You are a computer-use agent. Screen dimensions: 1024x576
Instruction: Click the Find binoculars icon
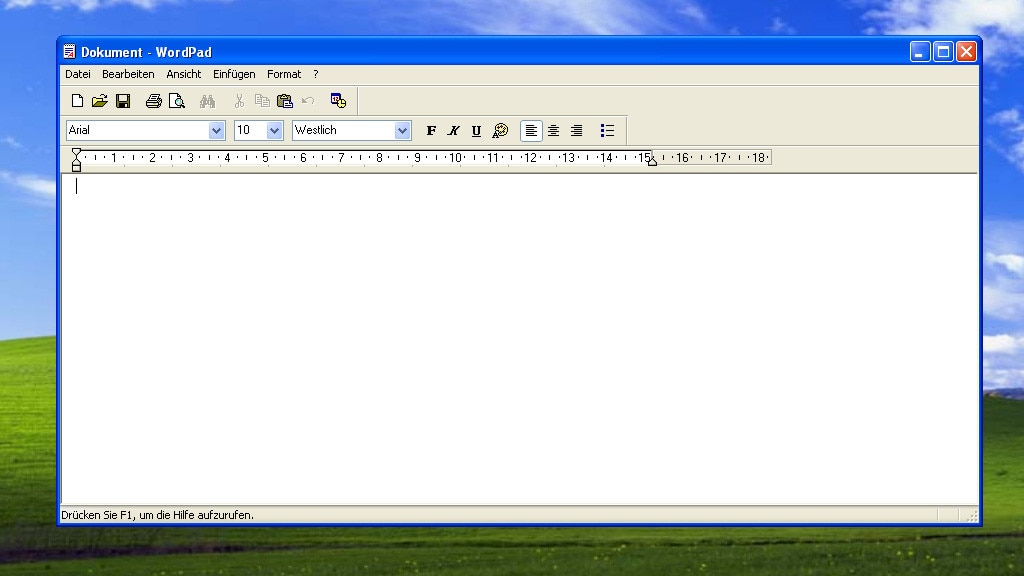tap(207, 100)
